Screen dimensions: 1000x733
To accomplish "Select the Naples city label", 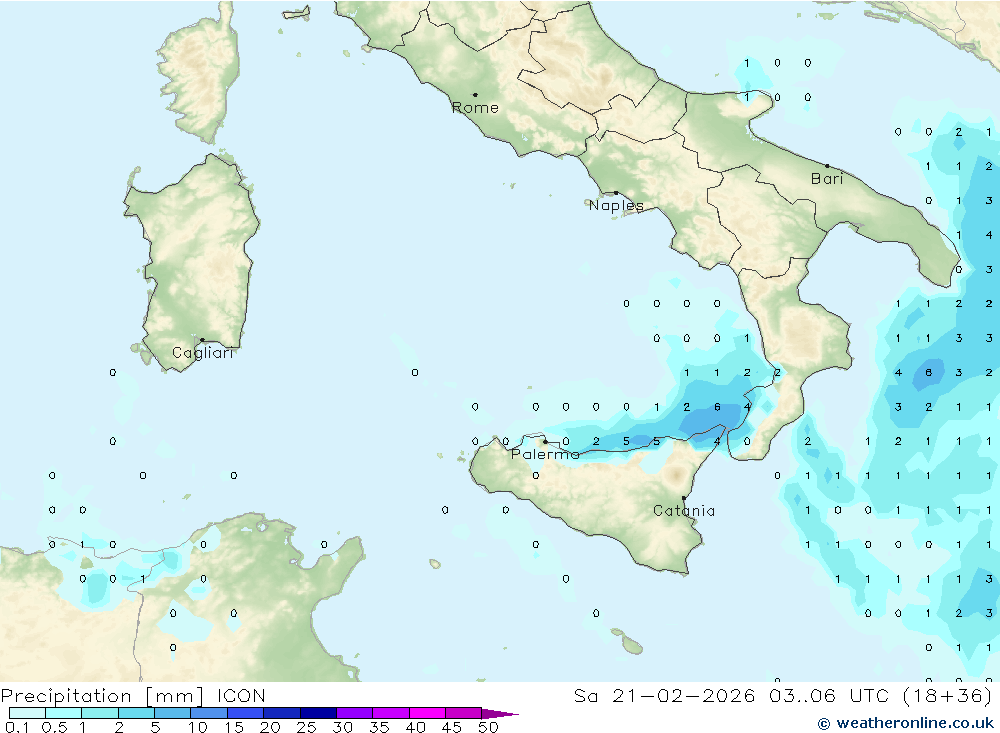I will (x=616, y=205).
